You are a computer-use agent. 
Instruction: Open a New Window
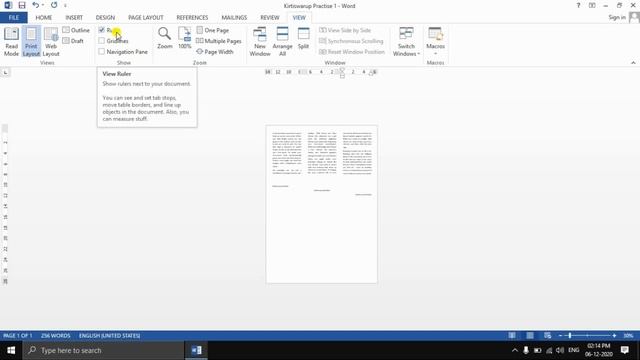(x=260, y=41)
